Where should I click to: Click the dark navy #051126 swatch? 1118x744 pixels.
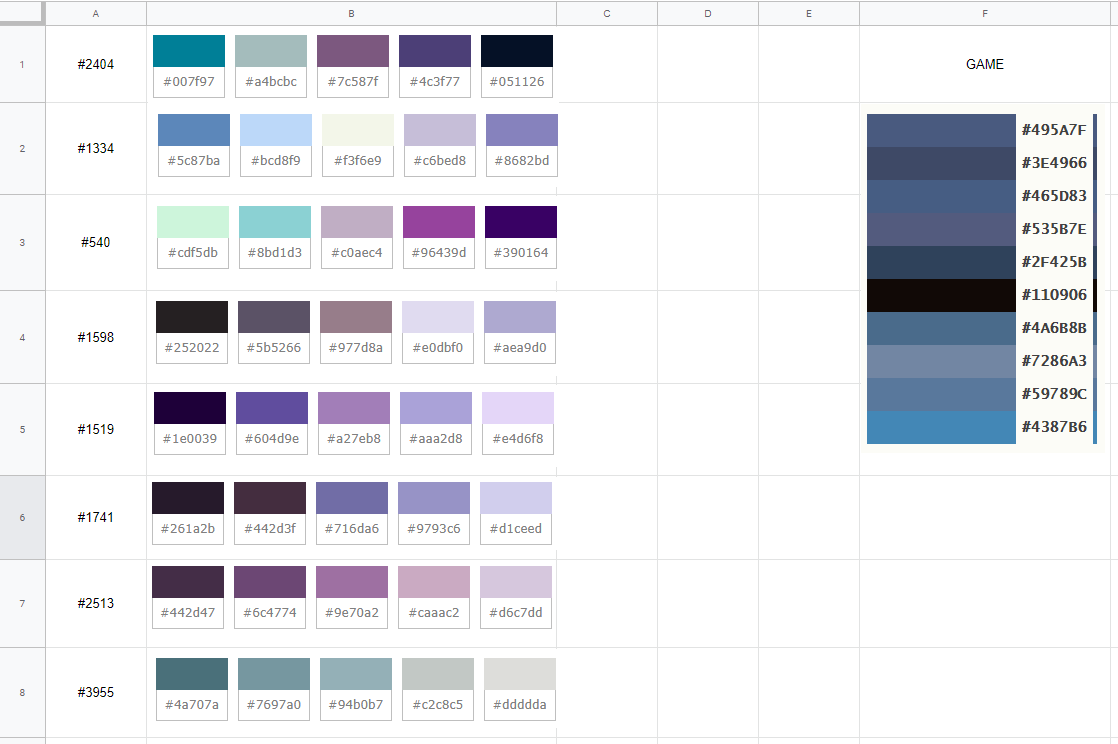517,51
